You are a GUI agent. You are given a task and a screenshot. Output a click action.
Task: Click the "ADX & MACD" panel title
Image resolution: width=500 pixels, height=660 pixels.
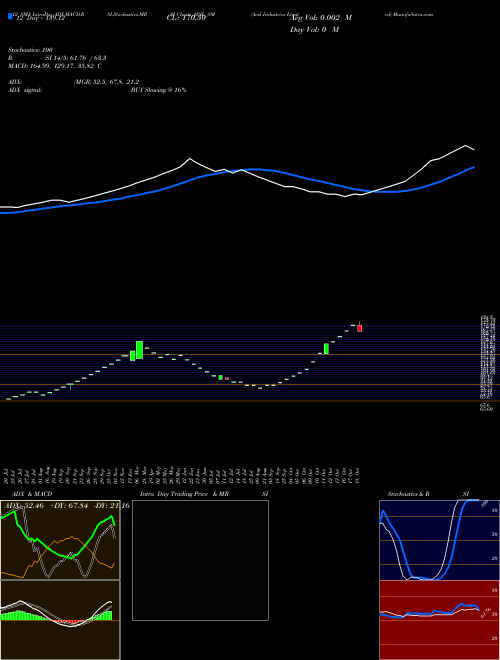click(x=32, y=494)
